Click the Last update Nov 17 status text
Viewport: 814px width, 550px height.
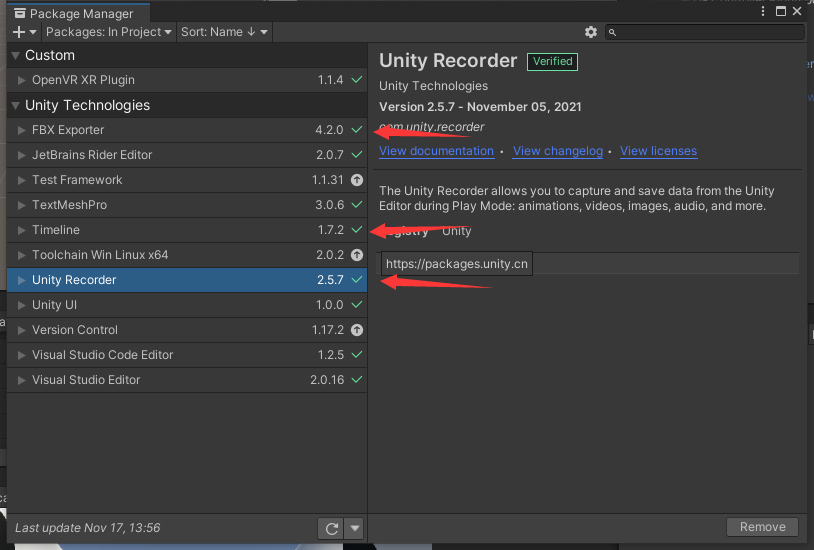(88, 528)
